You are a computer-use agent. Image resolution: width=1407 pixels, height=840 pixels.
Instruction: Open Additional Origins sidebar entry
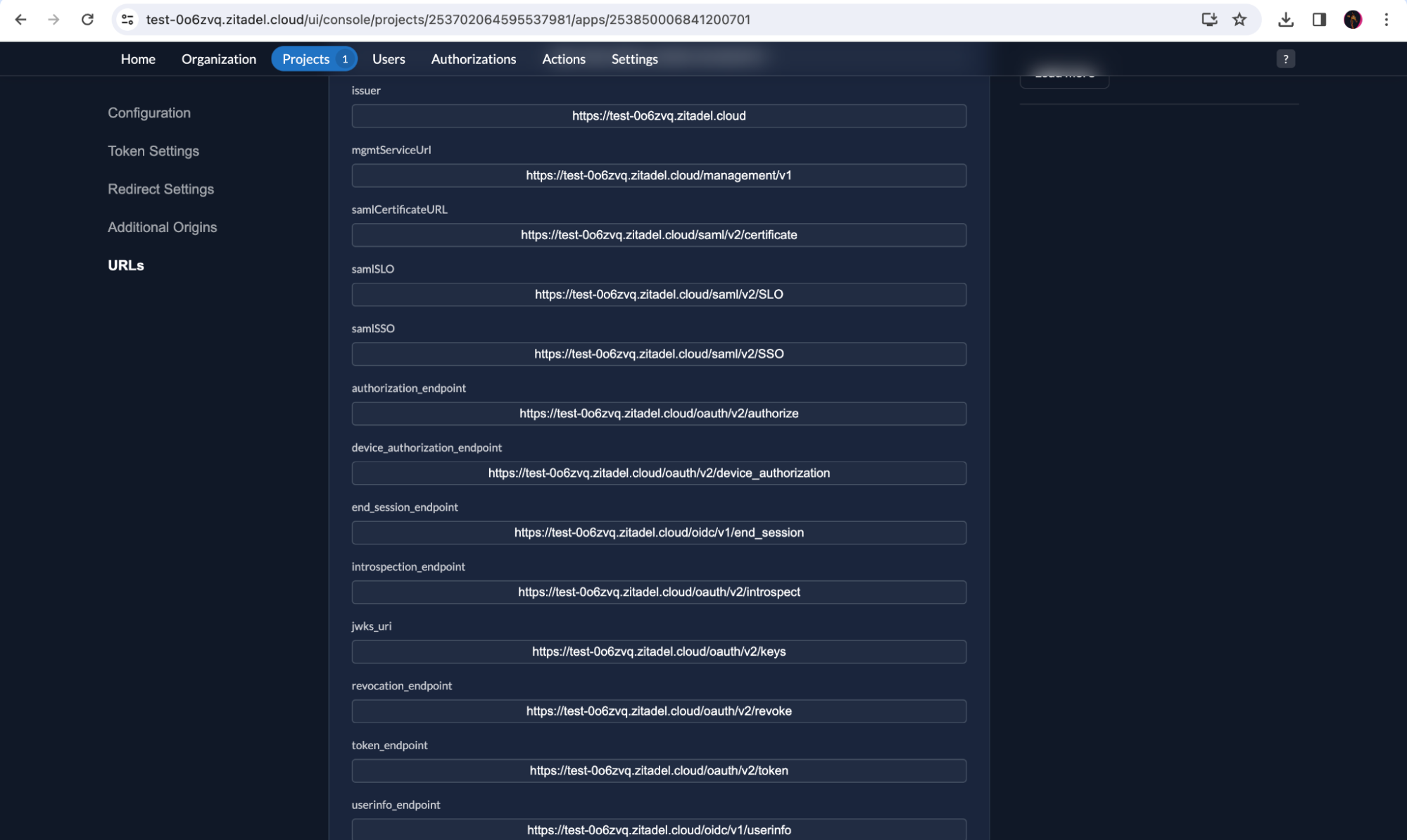pos(162,227)
